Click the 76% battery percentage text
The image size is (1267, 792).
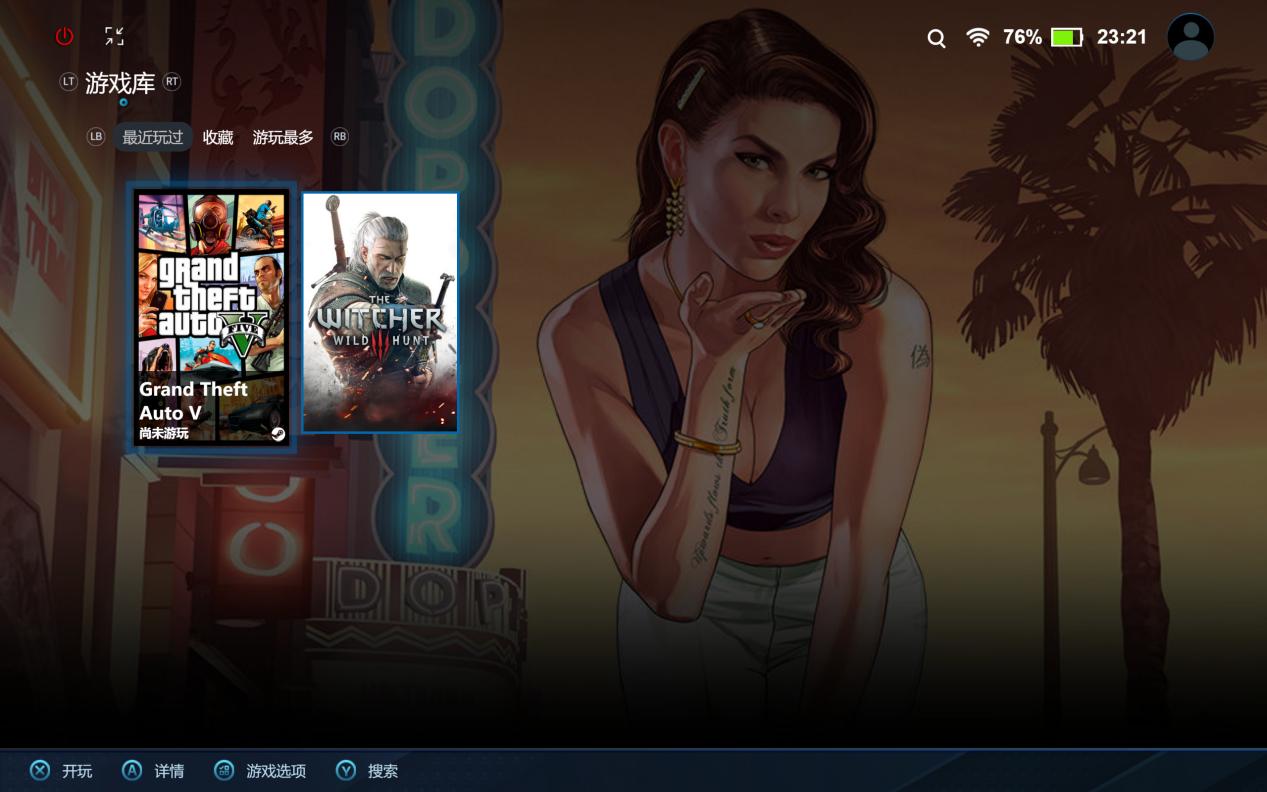coord(1022,37)
